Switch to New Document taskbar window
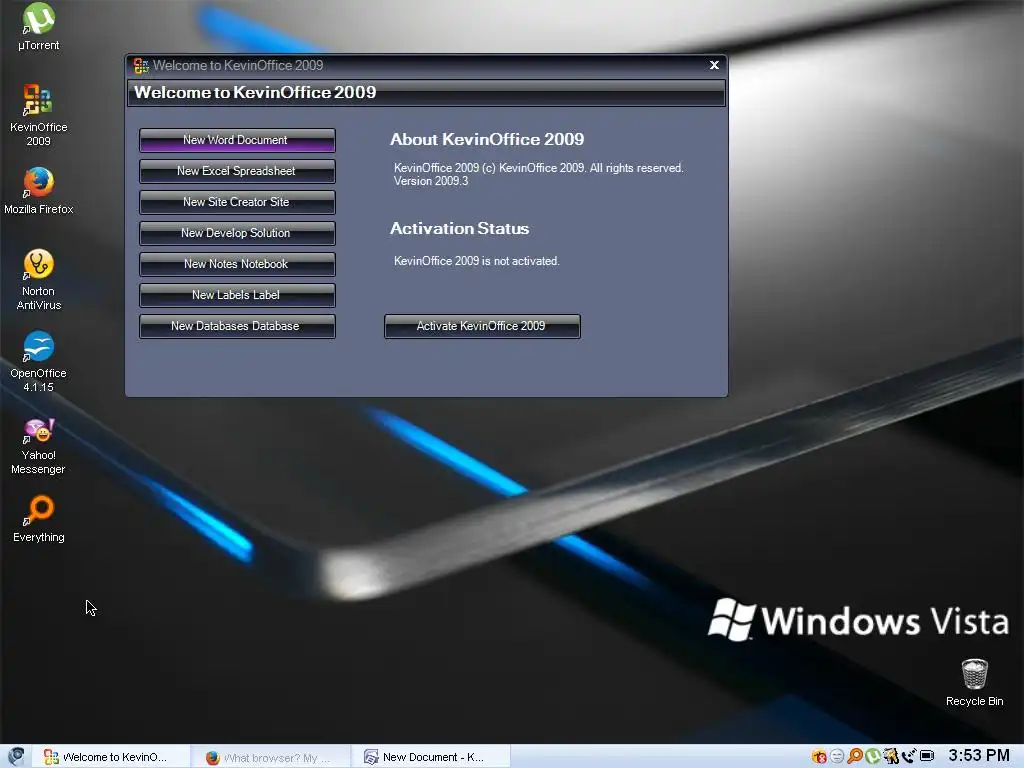Viewport: 1024px width, 768px height. pyautogui.click(x=431, y=757)
